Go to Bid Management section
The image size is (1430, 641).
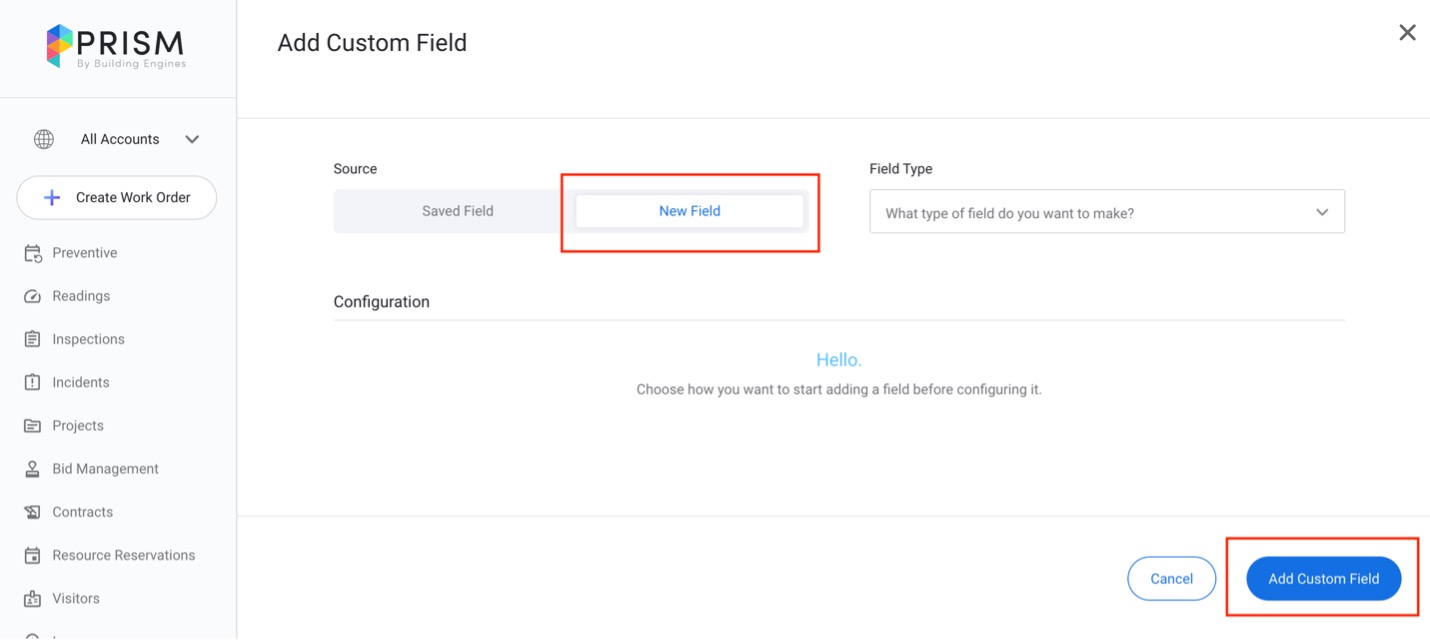click(105, 468)
